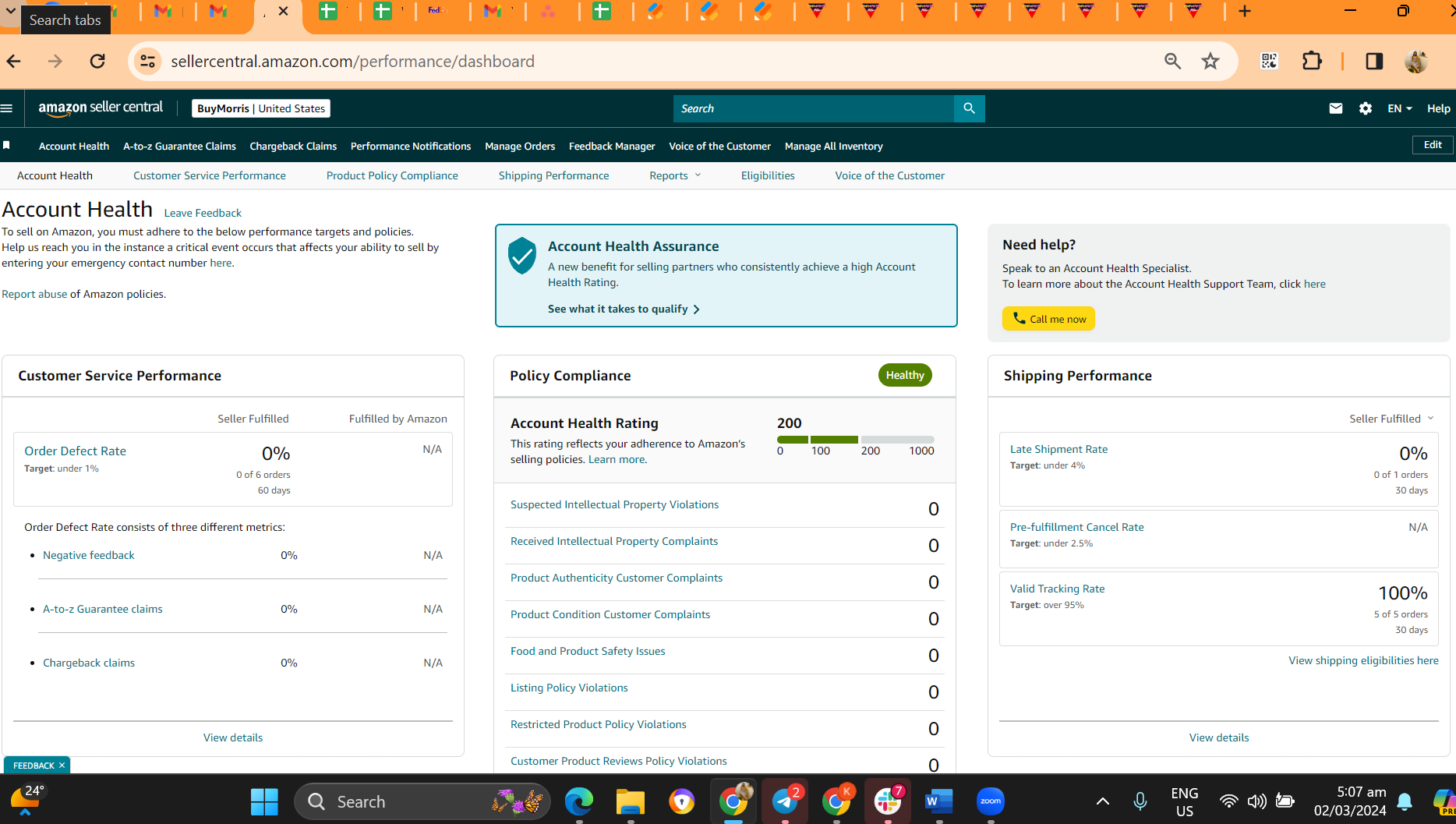Bookmark this page with the star icon
Viewport: 1456px width, 824px height.
[x=1210, y=61]
